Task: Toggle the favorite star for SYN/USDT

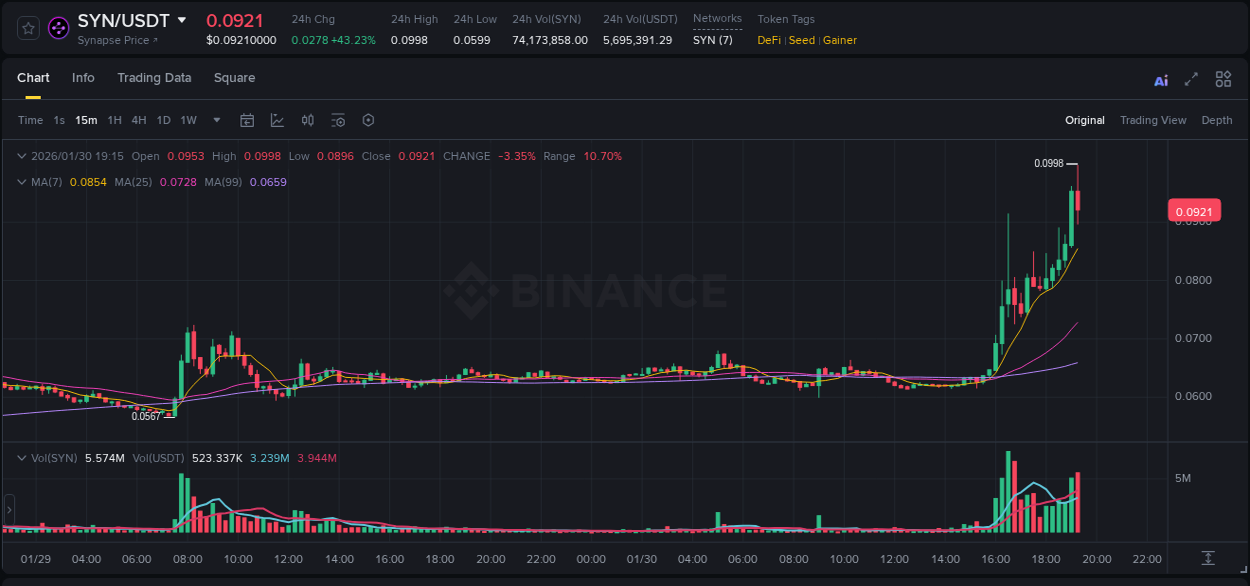Action: pos(28,27)
